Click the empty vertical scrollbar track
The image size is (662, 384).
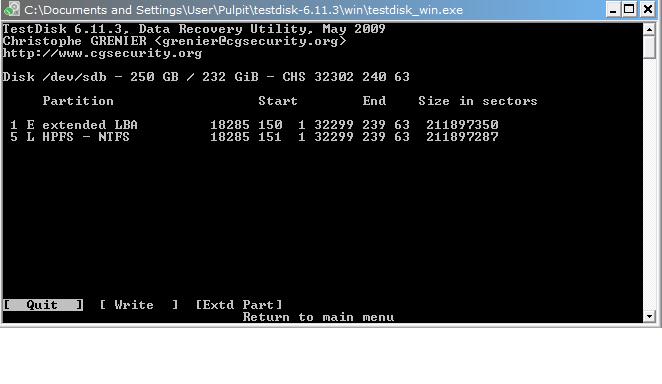pos(649,185)
